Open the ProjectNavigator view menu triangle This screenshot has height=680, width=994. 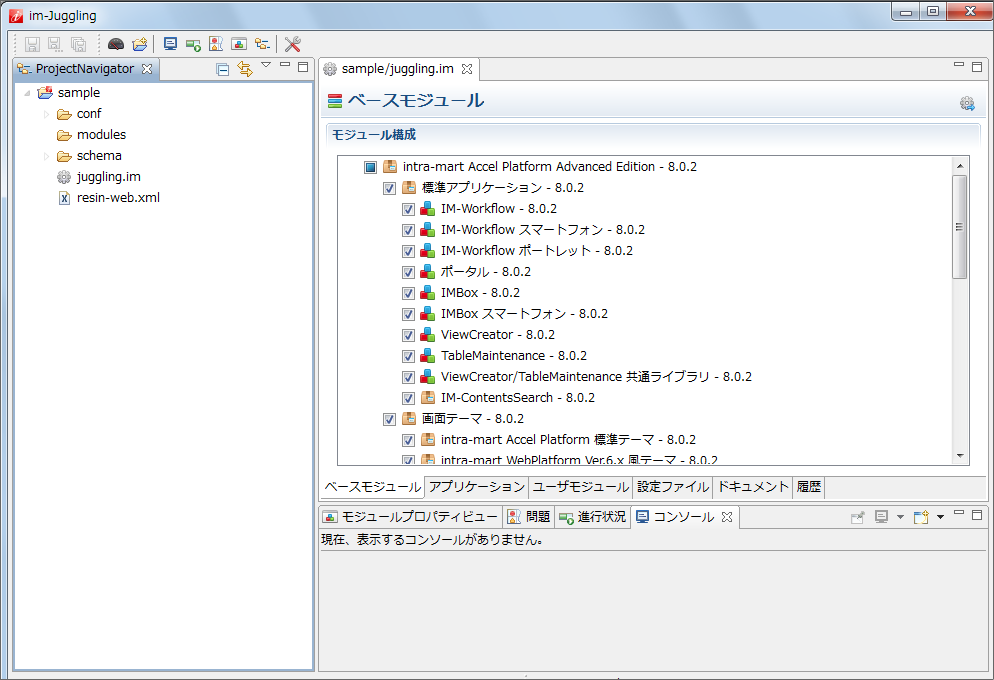point(266,65)
